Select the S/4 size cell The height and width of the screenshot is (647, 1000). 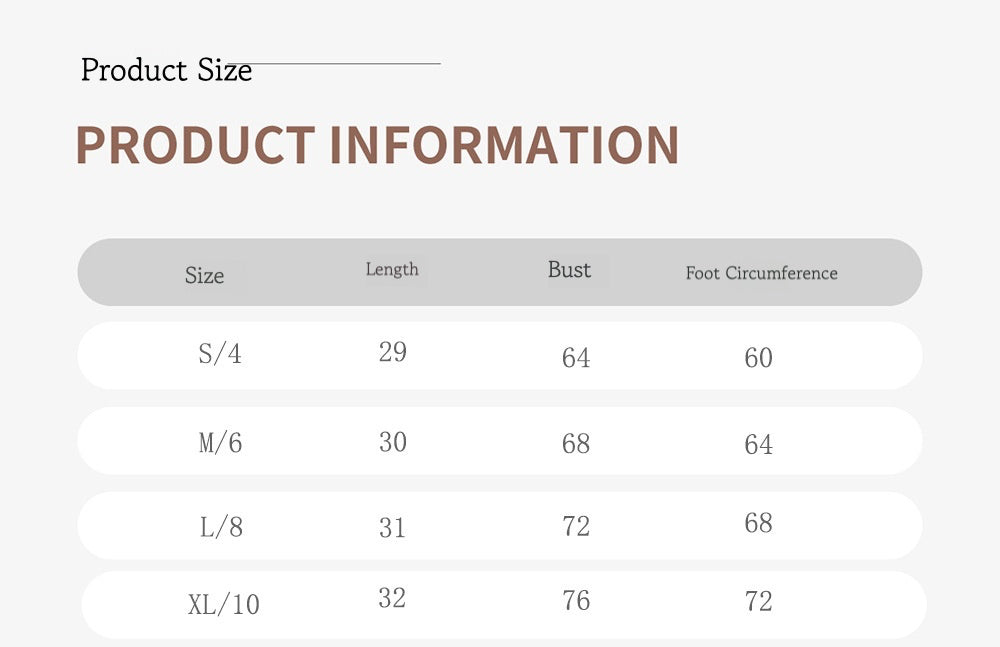click(x=220, y=354)
